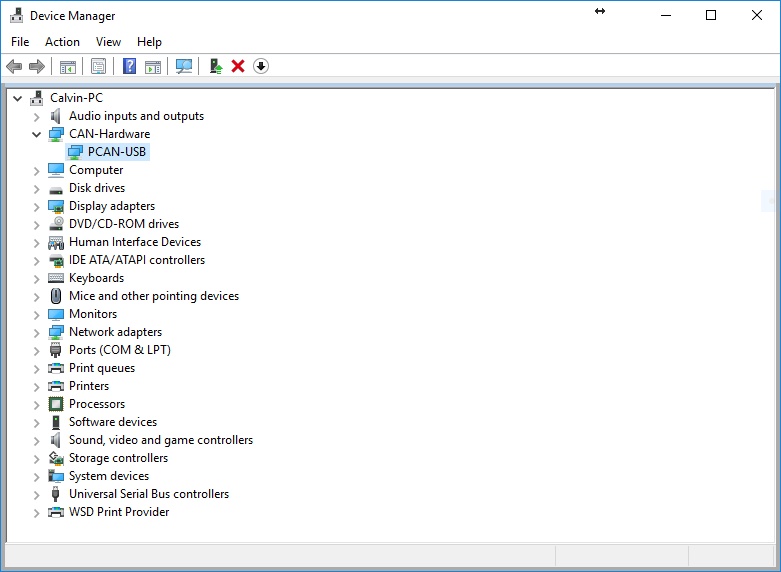The image size is (781, 572).
Task: Open the Action menu
Action: click(x=62, y=42)
